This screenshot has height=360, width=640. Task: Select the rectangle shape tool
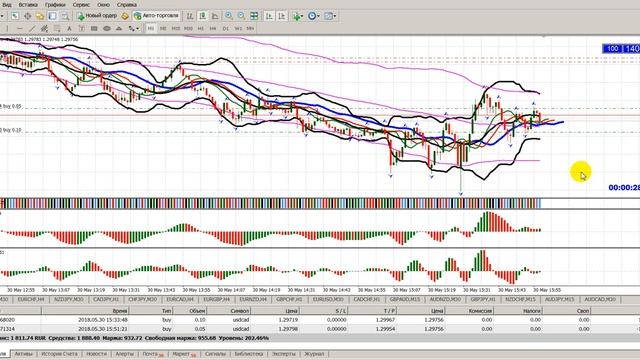coord(94,29)
